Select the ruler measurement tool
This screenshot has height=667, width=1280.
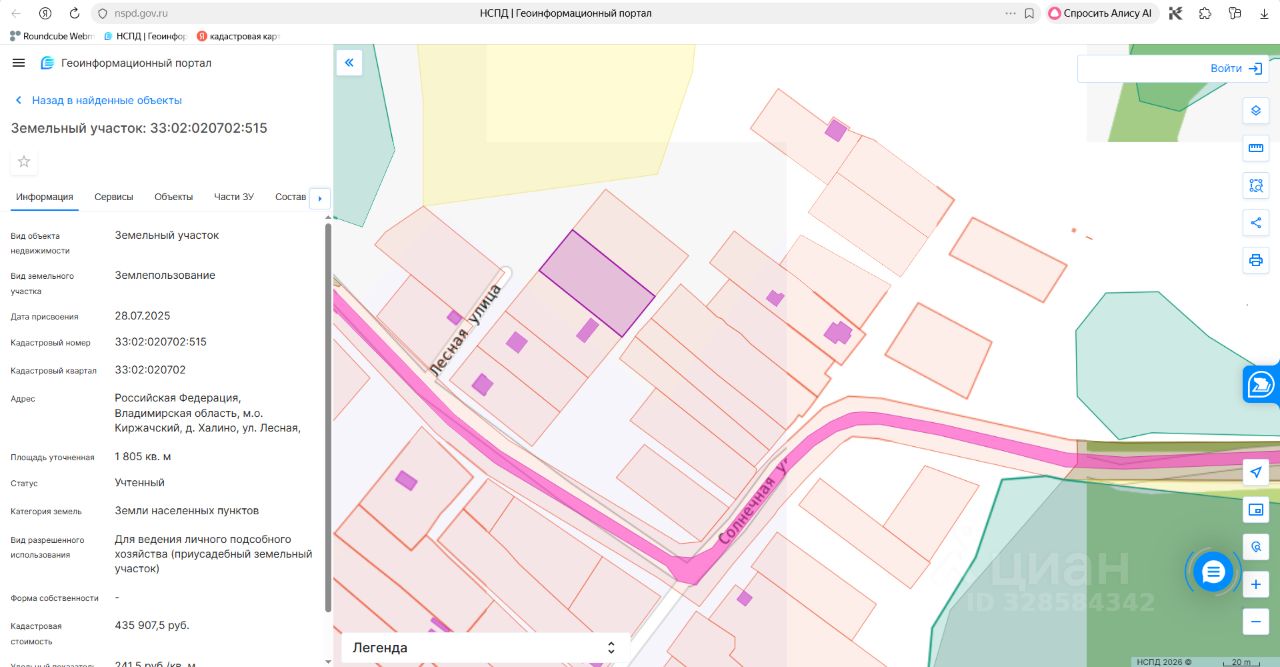pyautogui.click(x=1255, y=148)
